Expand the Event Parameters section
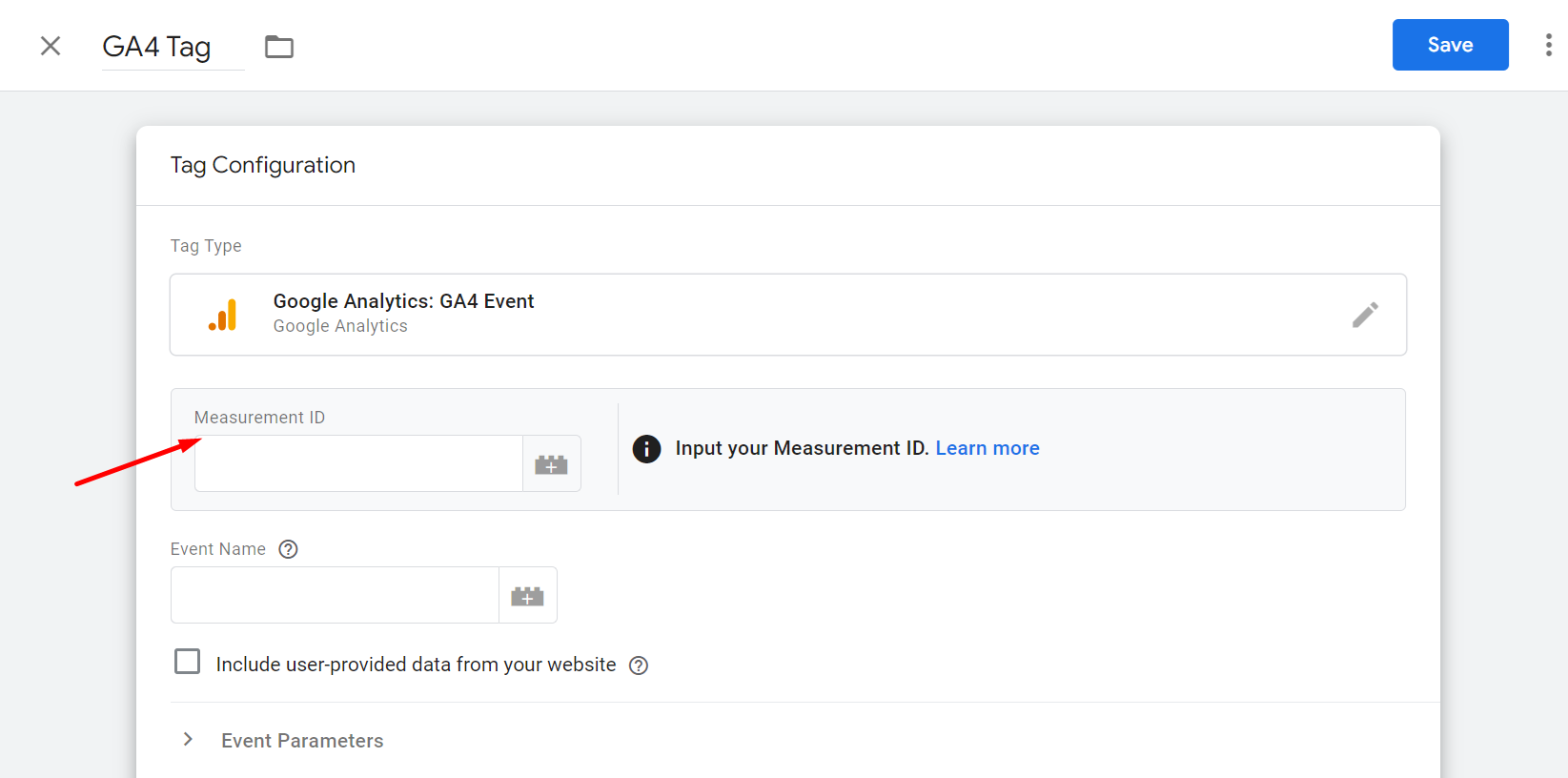 point(188,740)
